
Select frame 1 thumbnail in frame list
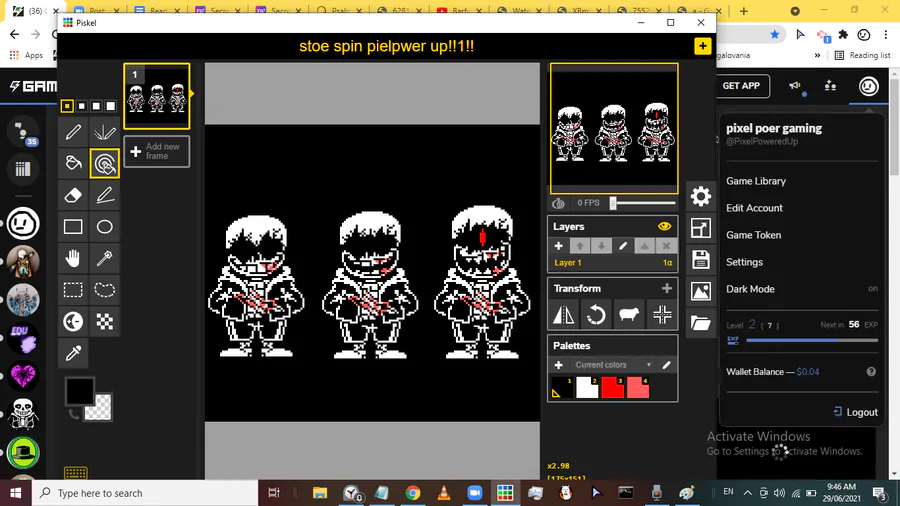point(157,96)
